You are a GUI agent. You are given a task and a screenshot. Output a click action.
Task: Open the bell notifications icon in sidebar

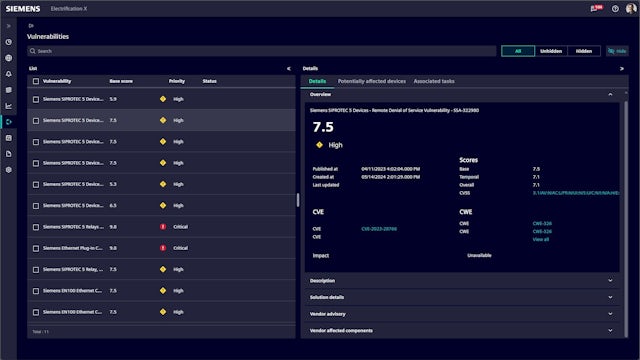9,74
